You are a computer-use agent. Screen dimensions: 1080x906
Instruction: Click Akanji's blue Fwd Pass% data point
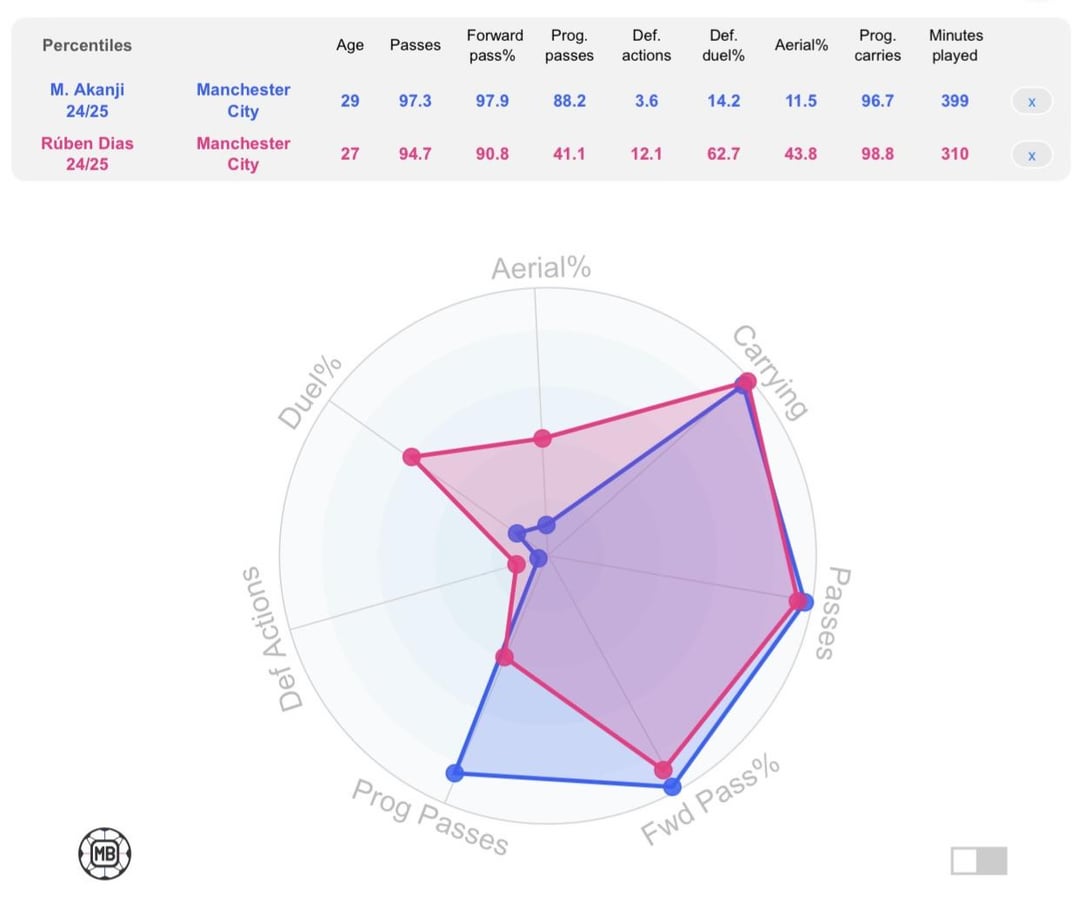click(x=672, y=786)
